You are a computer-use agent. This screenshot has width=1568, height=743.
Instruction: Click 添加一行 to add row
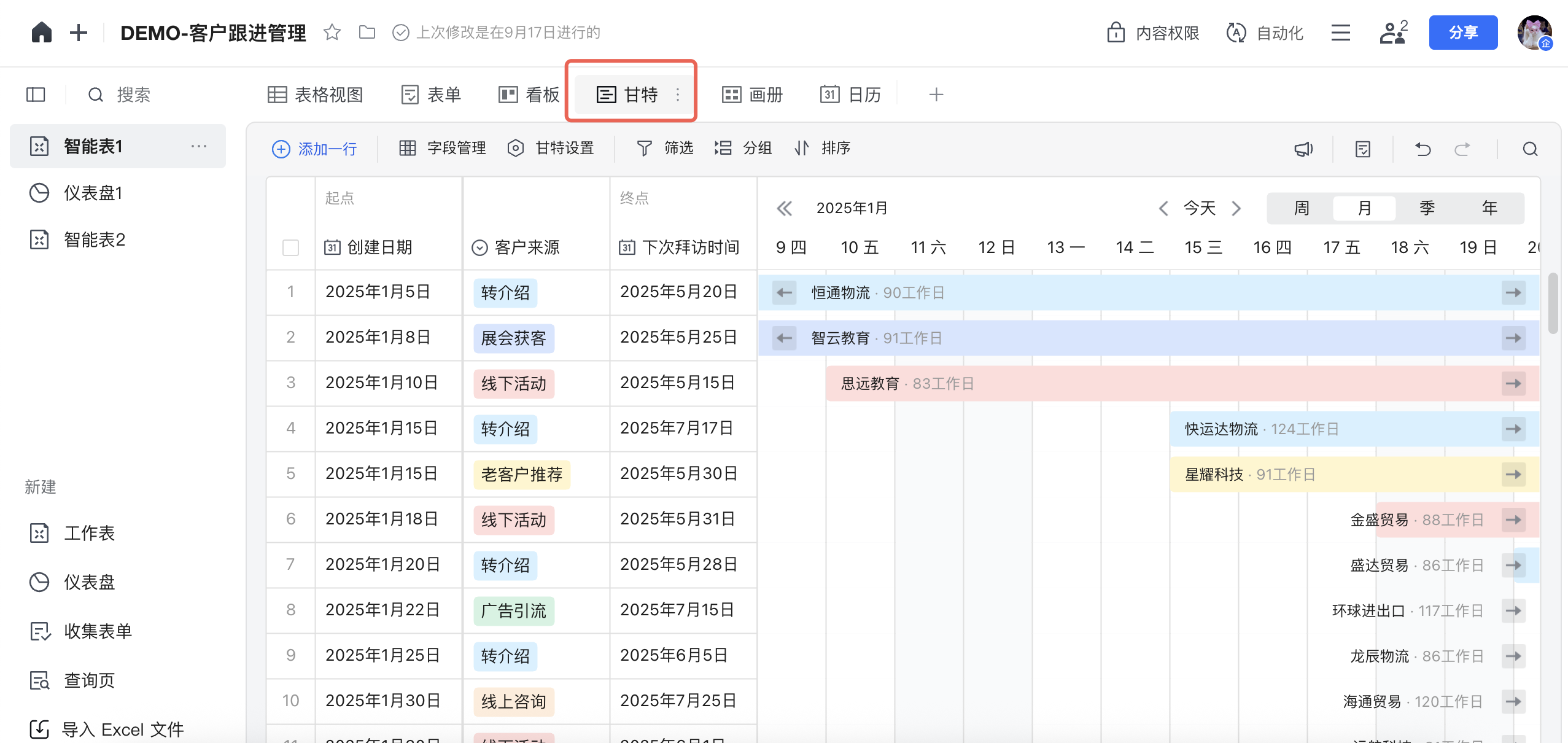pos(314,149)
